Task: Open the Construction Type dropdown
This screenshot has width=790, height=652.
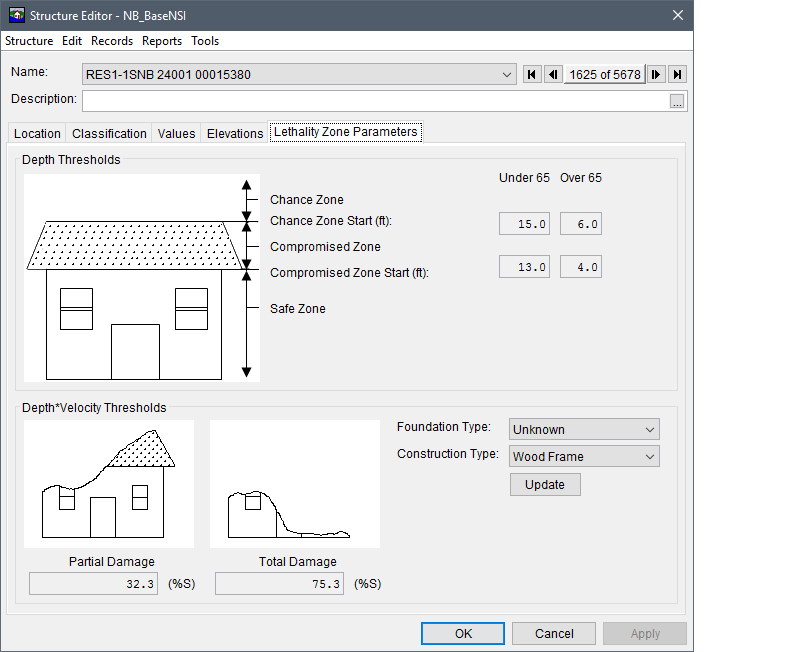Action: [584, 456]
